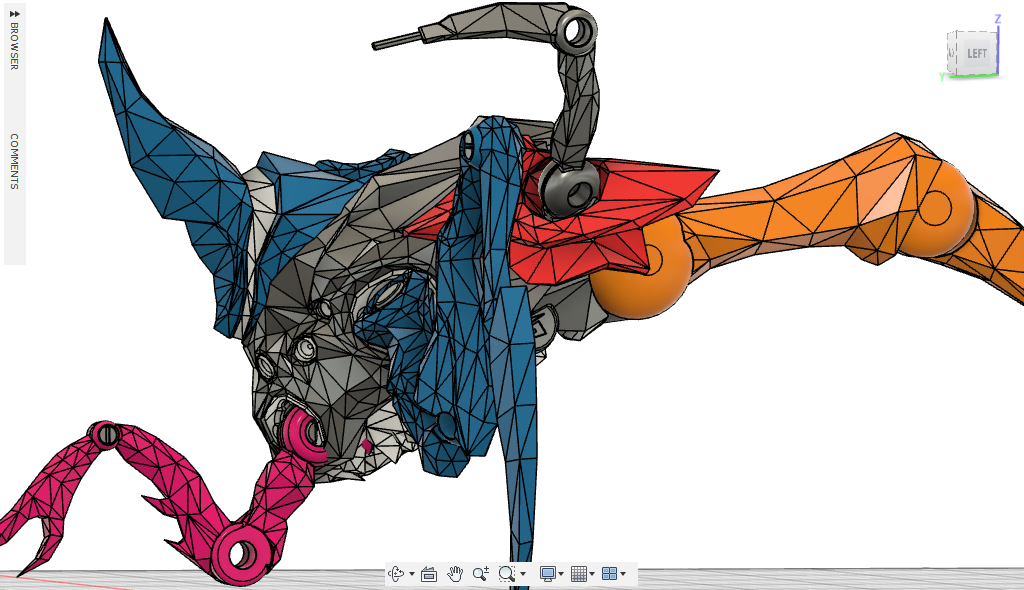Image resolution: width=1024 pixels, height=590 pixels.
Task: Click the Look At icon
Action: pyautogui.click(x=429, y=573)
